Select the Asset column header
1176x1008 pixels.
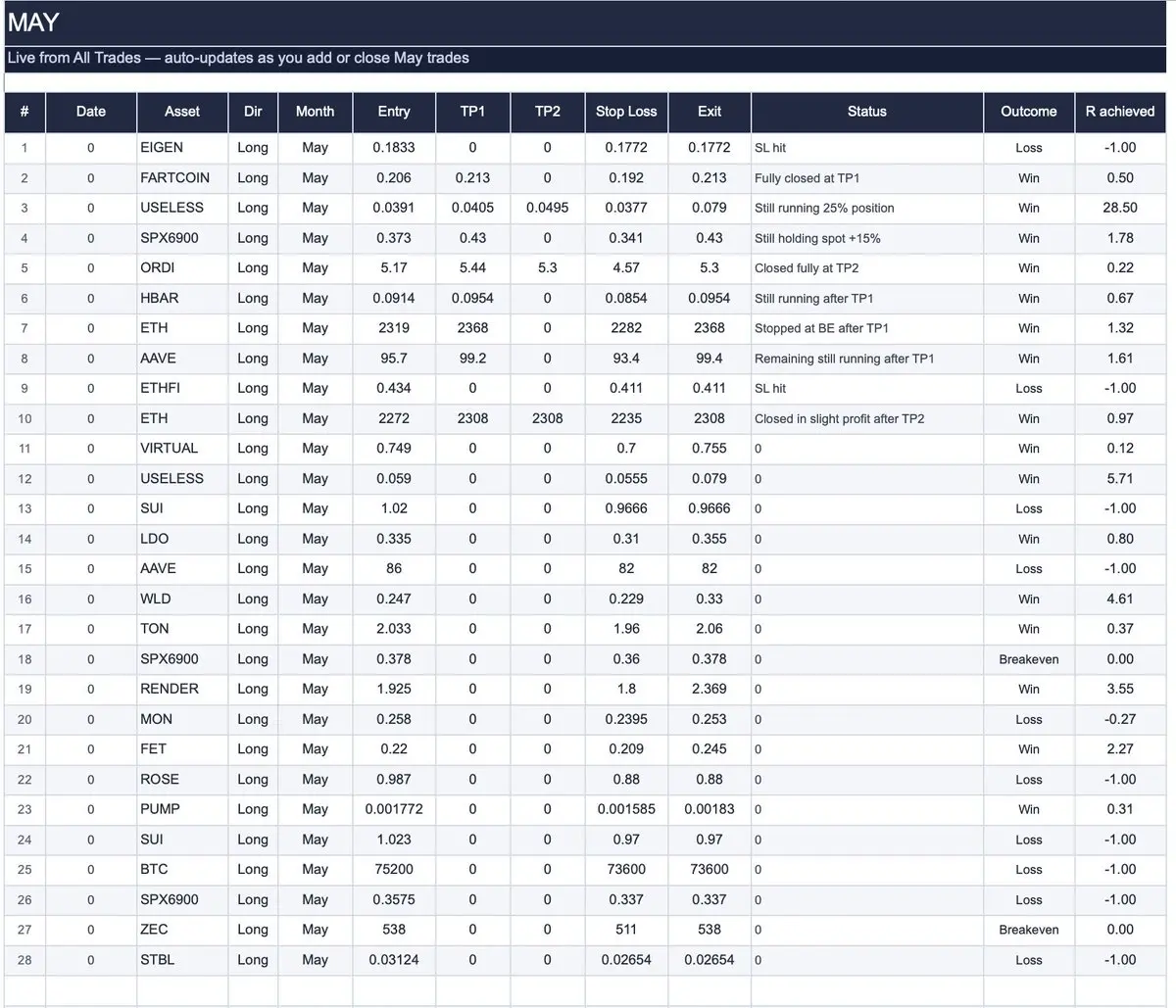pyautogui.click(x=182, y=112)
